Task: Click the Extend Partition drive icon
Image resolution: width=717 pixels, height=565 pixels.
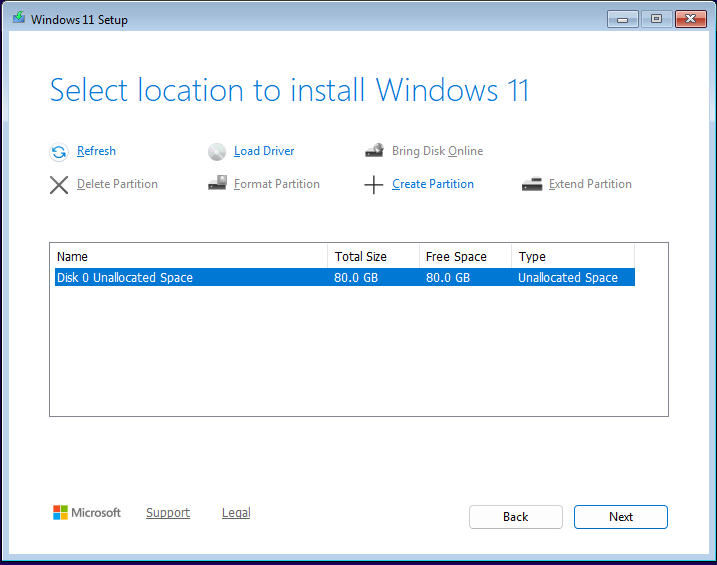Action: (x=532, y=184)
